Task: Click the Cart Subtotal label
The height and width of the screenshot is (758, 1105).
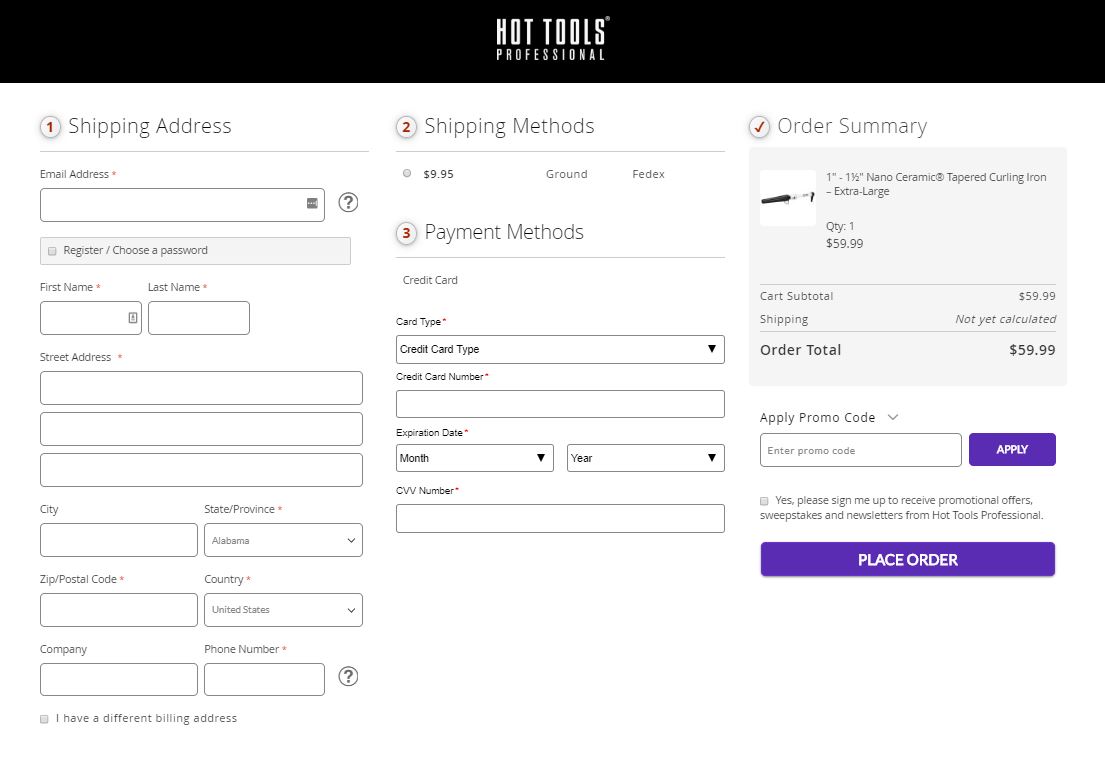Action: (796, 297)
